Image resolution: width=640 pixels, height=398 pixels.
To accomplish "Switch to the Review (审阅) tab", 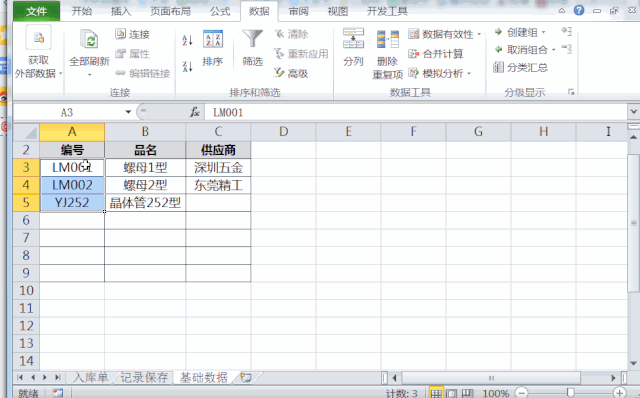I will [298, 11].
